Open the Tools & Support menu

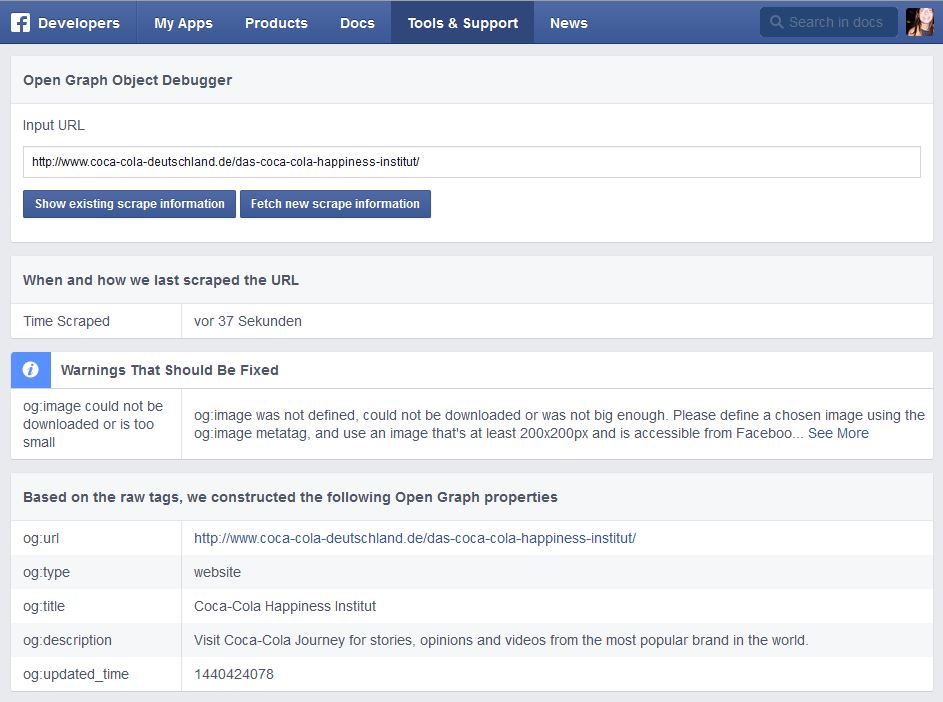(x=462, y=23)
